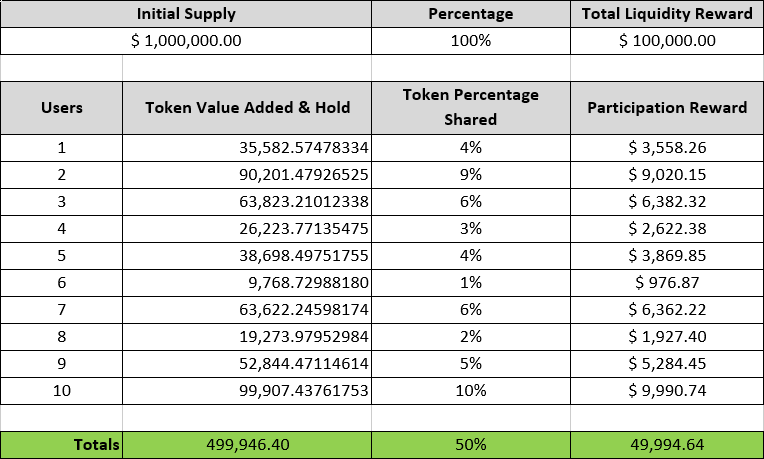Click the $ 1,000,000.00 initial supply value
The width and height of the screenshot is (764, 459).
pyautogui.click(x=186, y=41)
